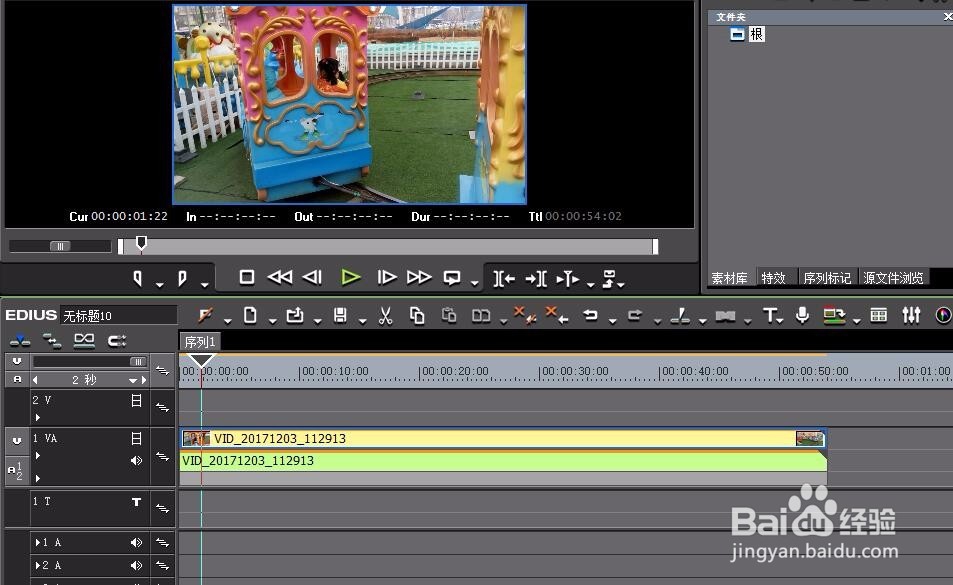Stop playback in the player
Image resolution: width=953 pixels, height=585 pixels.
247,278
